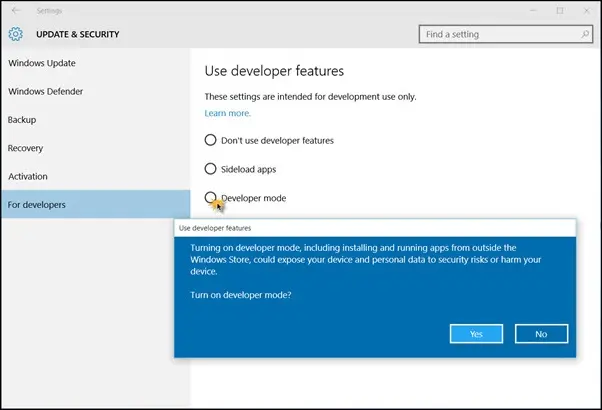Close the Settings window
Screen dimensions: 602x410
pyautogui.click(x=587, y=11)
